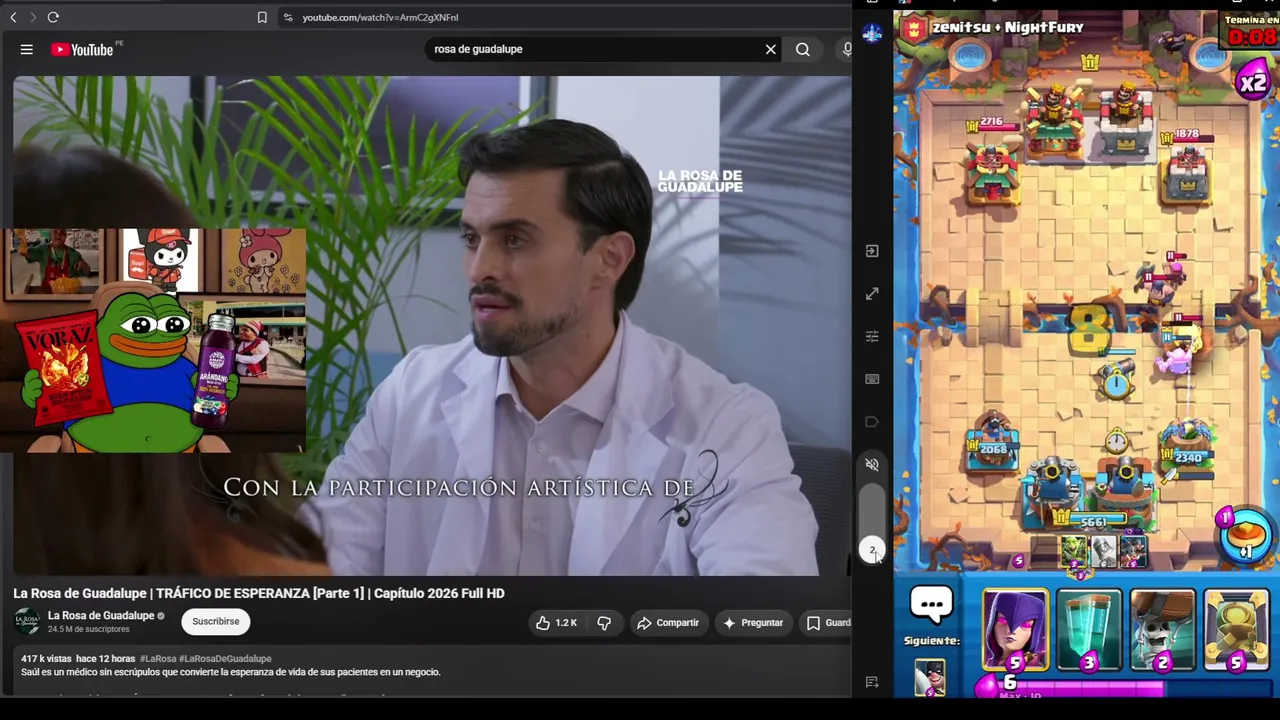This screenshot has width=1280, height=720.
Task: Click the emulator sidebar exit-arrow icon
Action: tap(872, 251)
